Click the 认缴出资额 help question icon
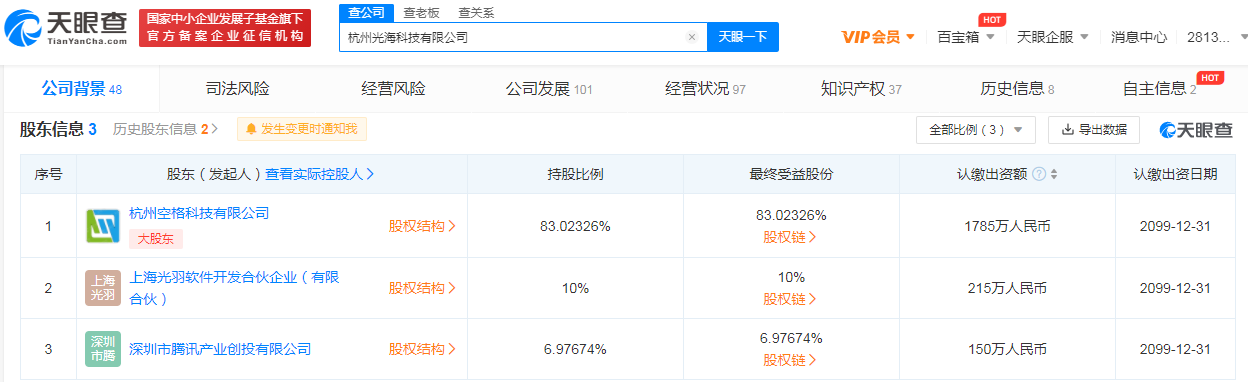 [x=1039, y=174]
